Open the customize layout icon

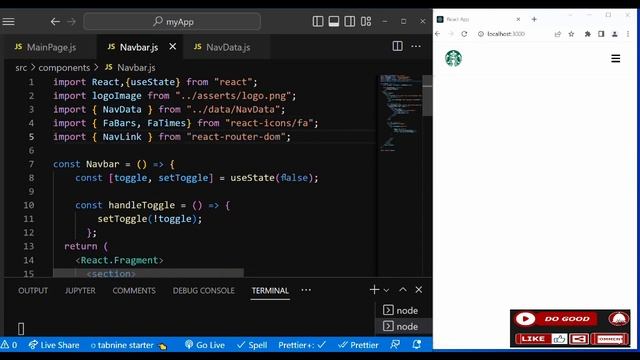click(366, 22)
